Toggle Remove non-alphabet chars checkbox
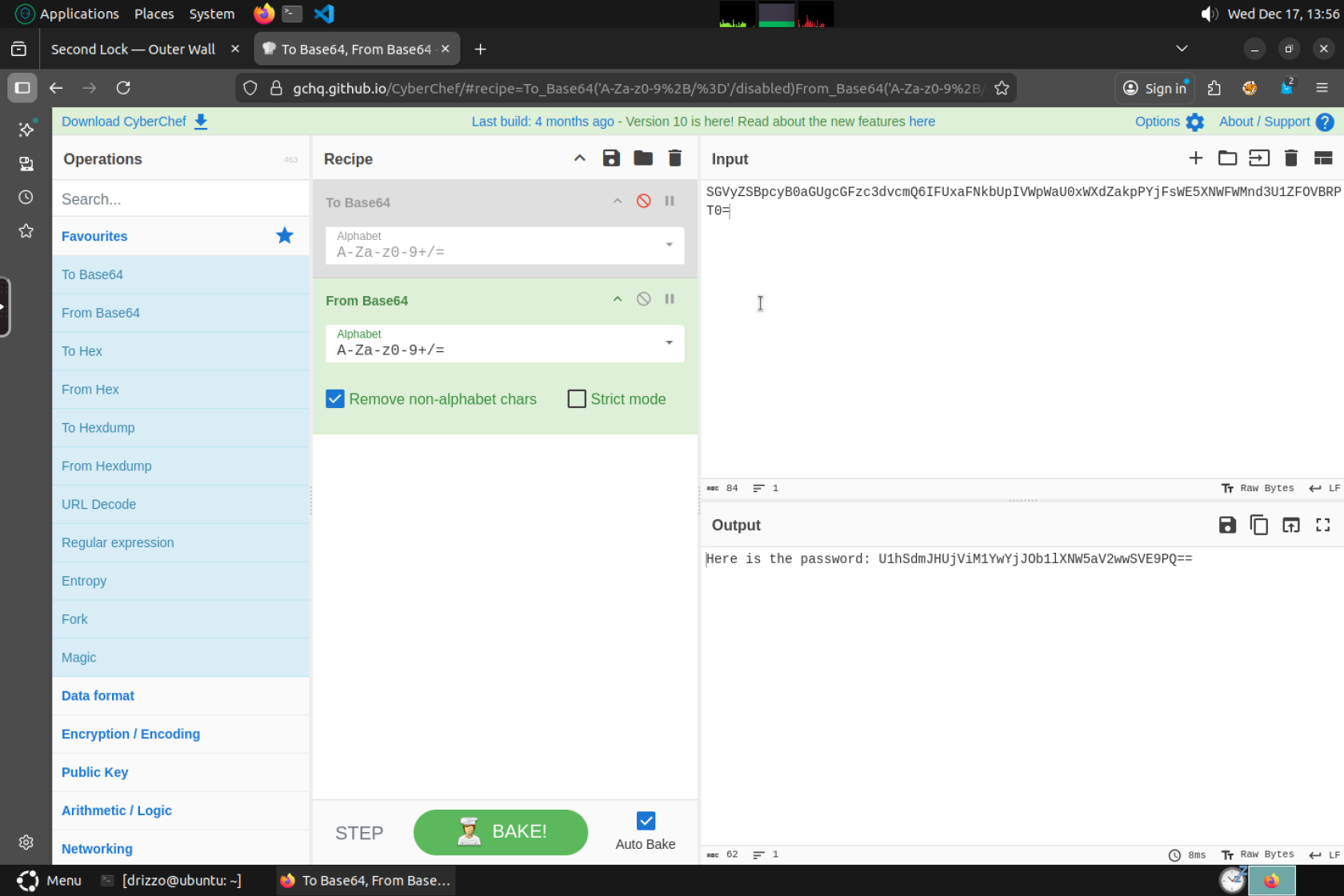Viewport: 1344px width, 896px height. click(335, 398)
